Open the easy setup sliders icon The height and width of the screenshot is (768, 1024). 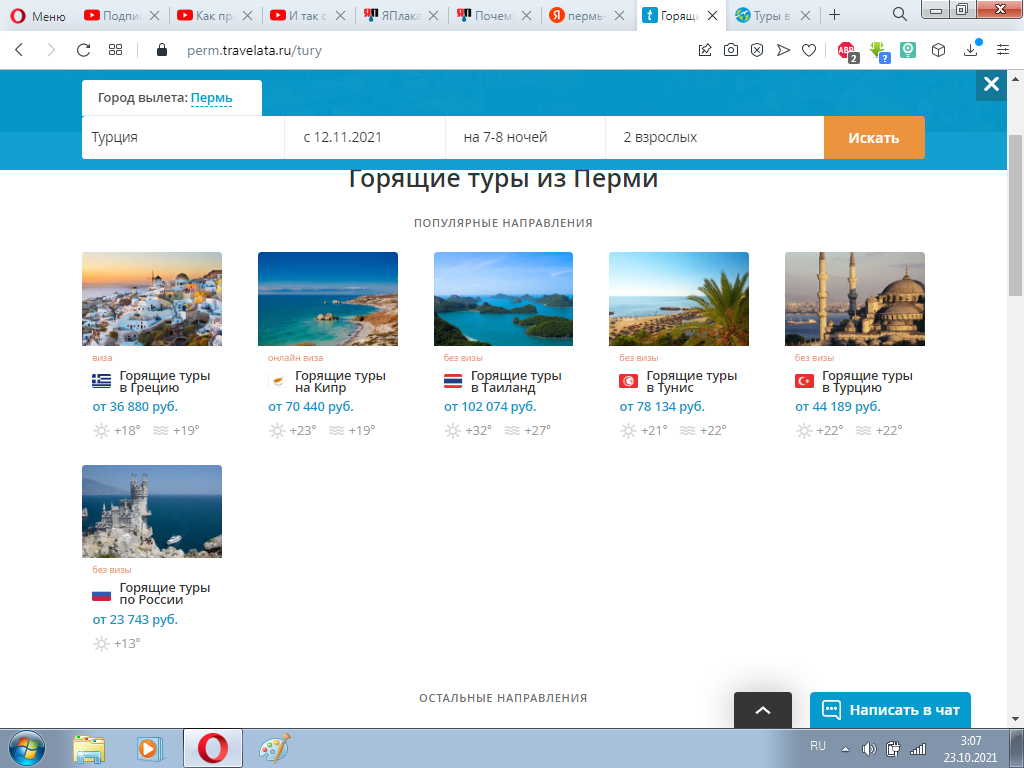1003,50
